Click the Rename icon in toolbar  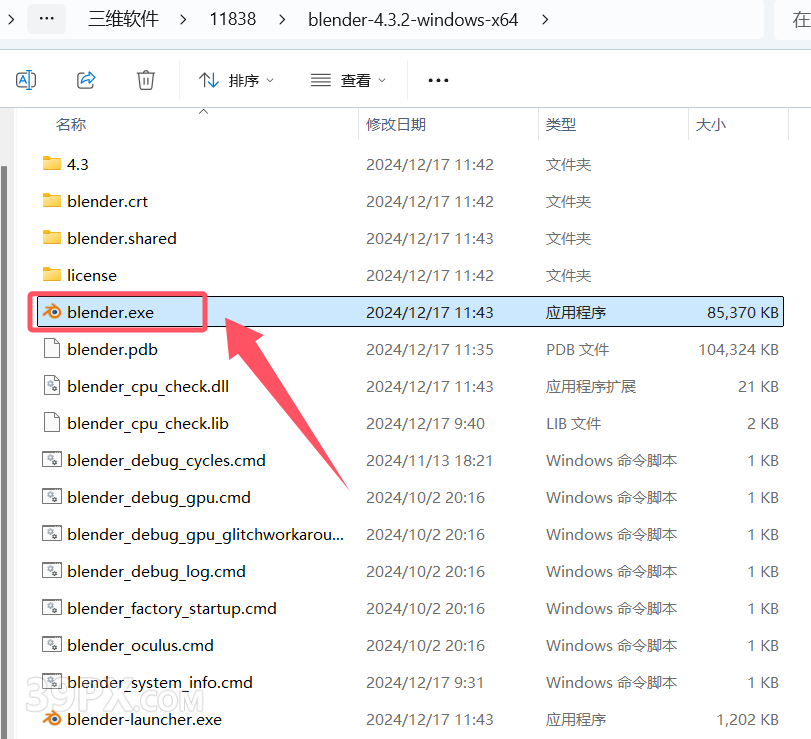27,80
